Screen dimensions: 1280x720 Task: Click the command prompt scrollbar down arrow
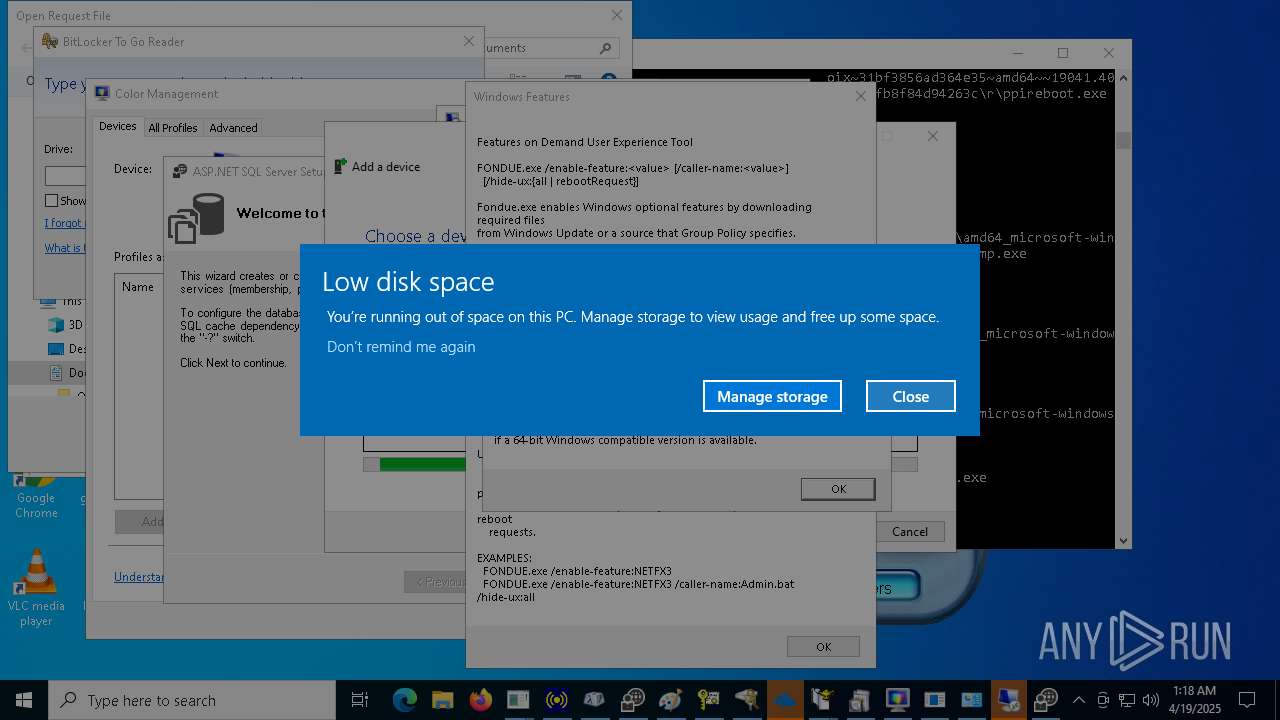coord(1123,541)
